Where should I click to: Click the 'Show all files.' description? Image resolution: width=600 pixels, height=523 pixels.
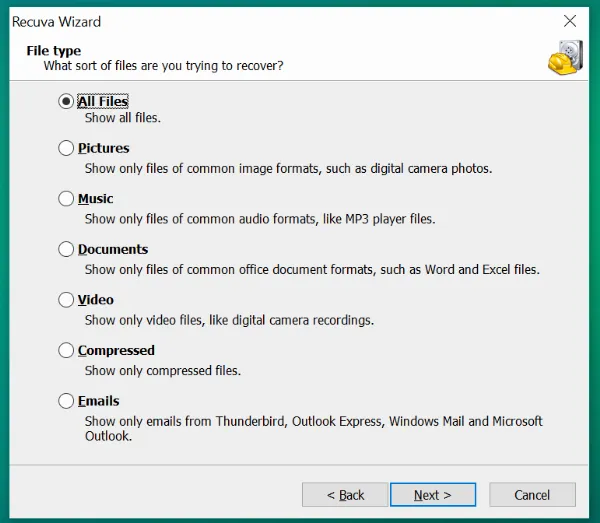coord(122,118)
